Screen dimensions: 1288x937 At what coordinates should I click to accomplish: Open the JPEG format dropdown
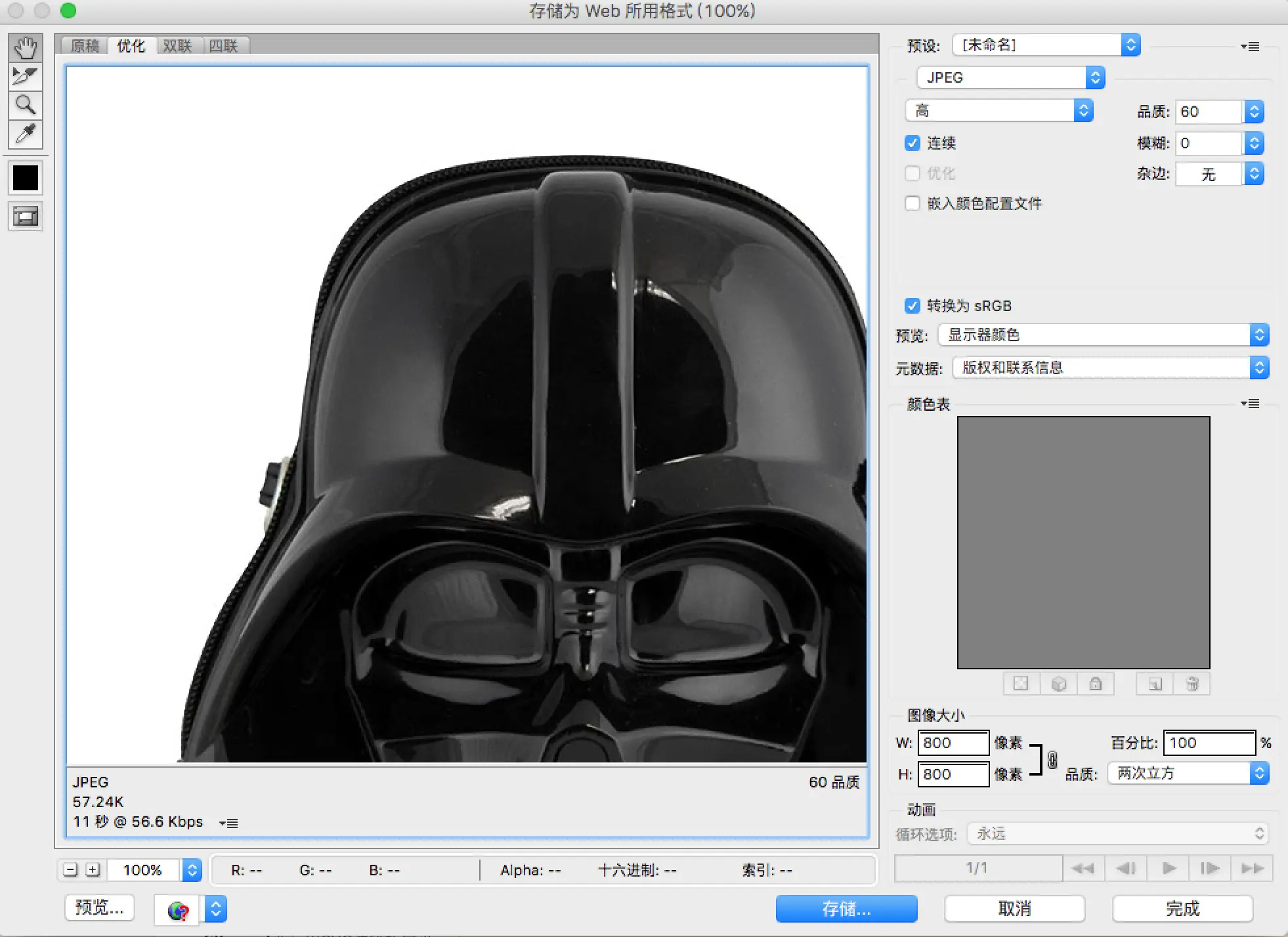(x=1011, y=77)
